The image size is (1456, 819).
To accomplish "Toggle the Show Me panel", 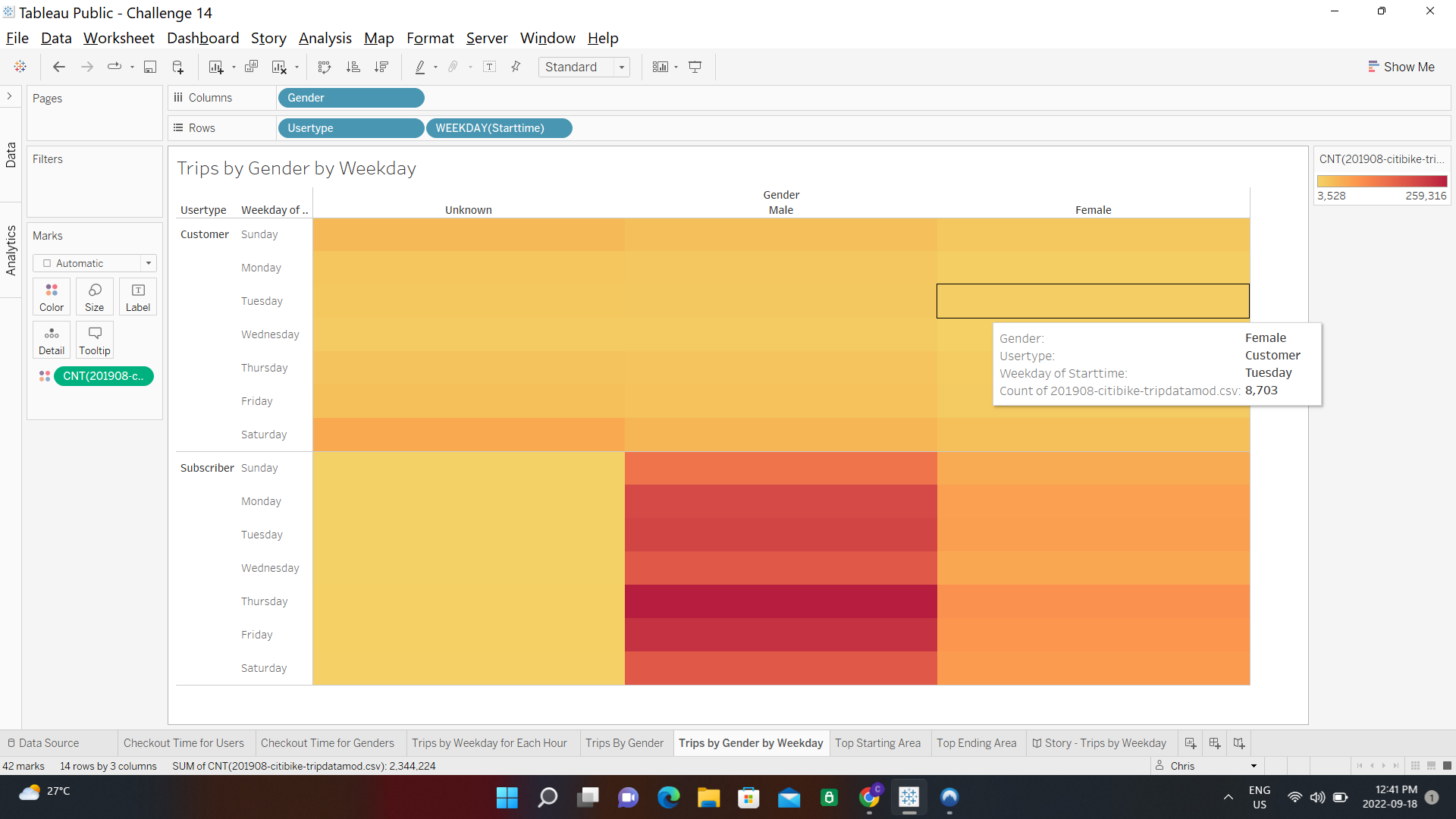I will click(1401, 67).
